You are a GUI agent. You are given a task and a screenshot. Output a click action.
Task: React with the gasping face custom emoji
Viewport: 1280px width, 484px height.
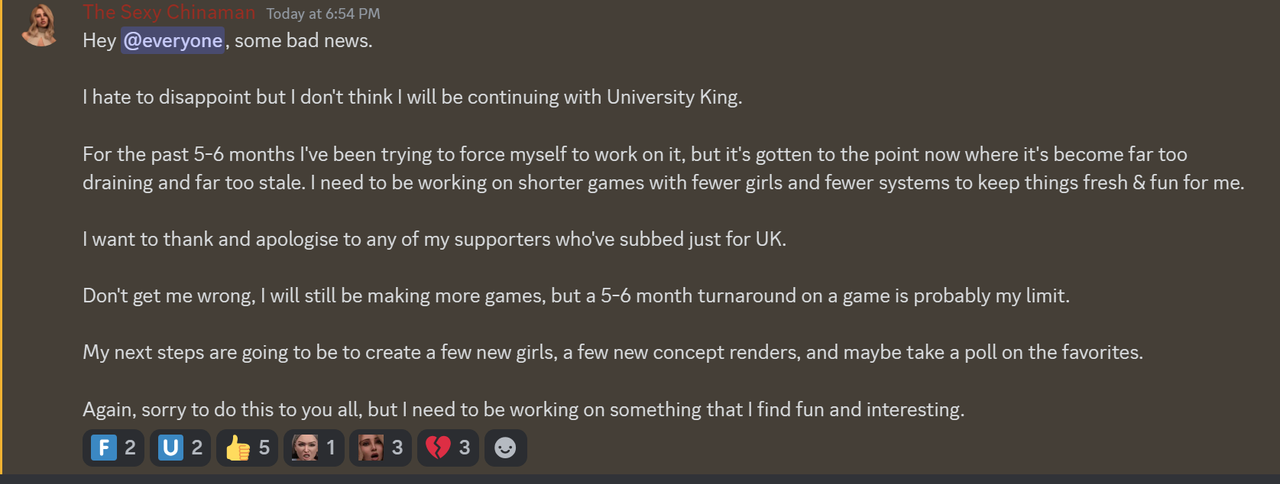click(380, 448)
